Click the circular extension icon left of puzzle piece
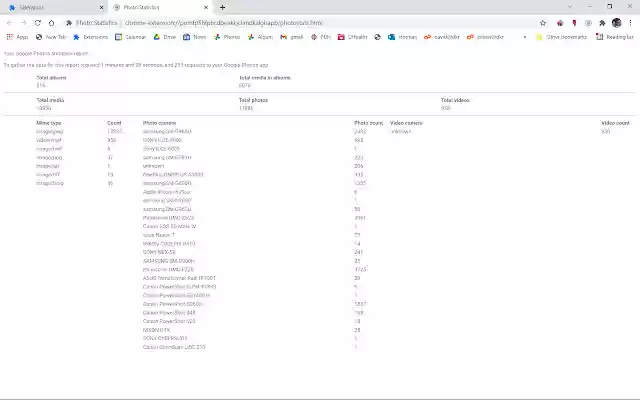This screenshot has height=400, width=640. click(x=588, y=23)
